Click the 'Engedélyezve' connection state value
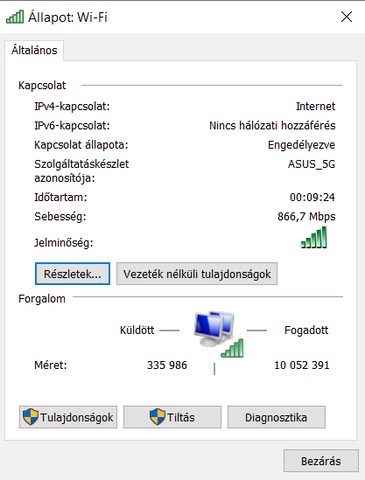Screen dimensions: 365x480 (301, 145)
